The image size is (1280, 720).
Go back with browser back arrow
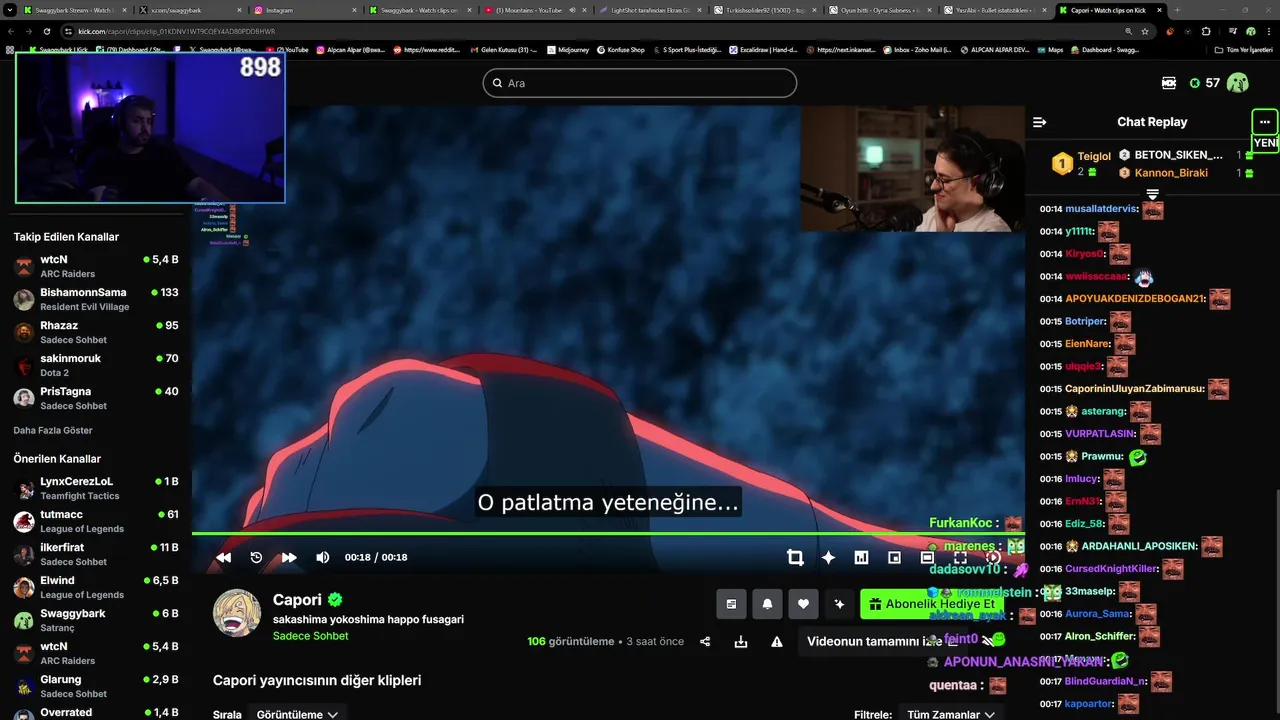coord(11,31)
